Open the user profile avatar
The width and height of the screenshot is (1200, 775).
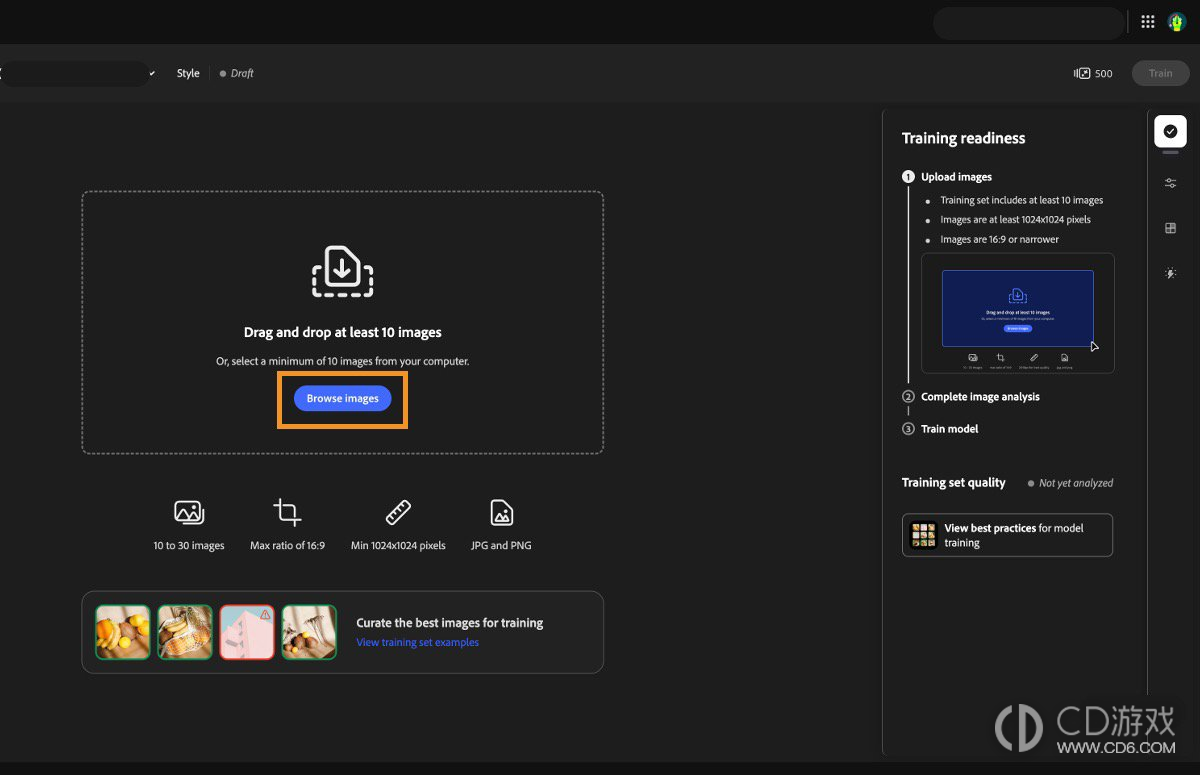[x=1176, y=22]
